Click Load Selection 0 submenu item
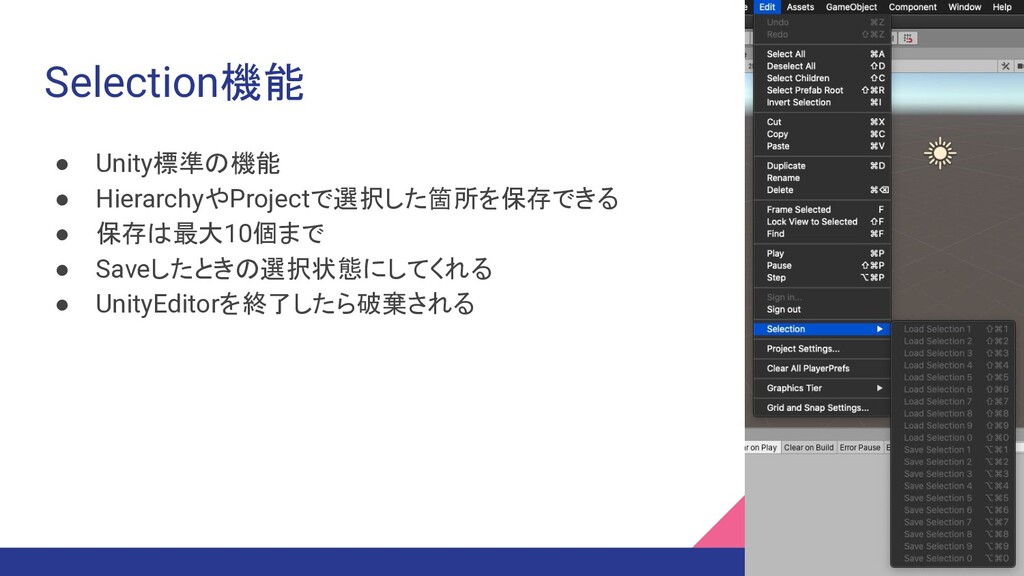This screenshot has width=1024, height=576. [955, 438]
